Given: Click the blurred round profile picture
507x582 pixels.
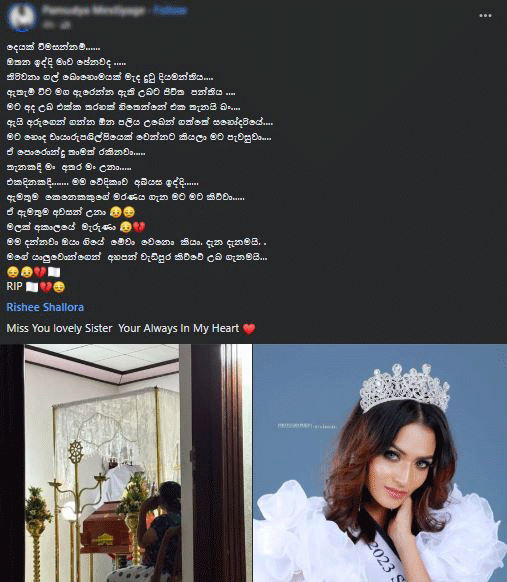Looking at the screenshot, I should (x=22, y=17).
